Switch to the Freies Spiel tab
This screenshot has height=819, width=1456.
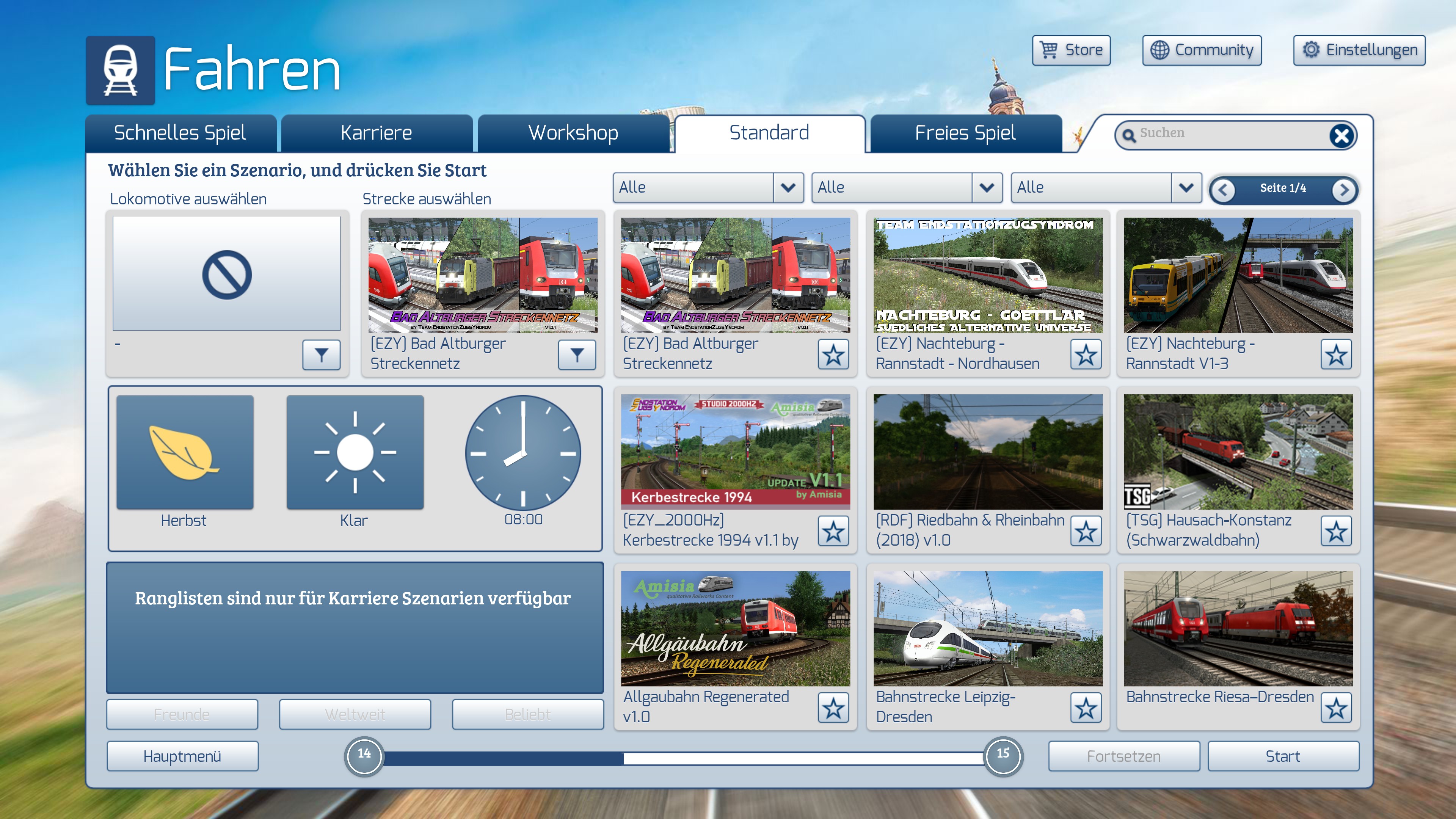965,133
